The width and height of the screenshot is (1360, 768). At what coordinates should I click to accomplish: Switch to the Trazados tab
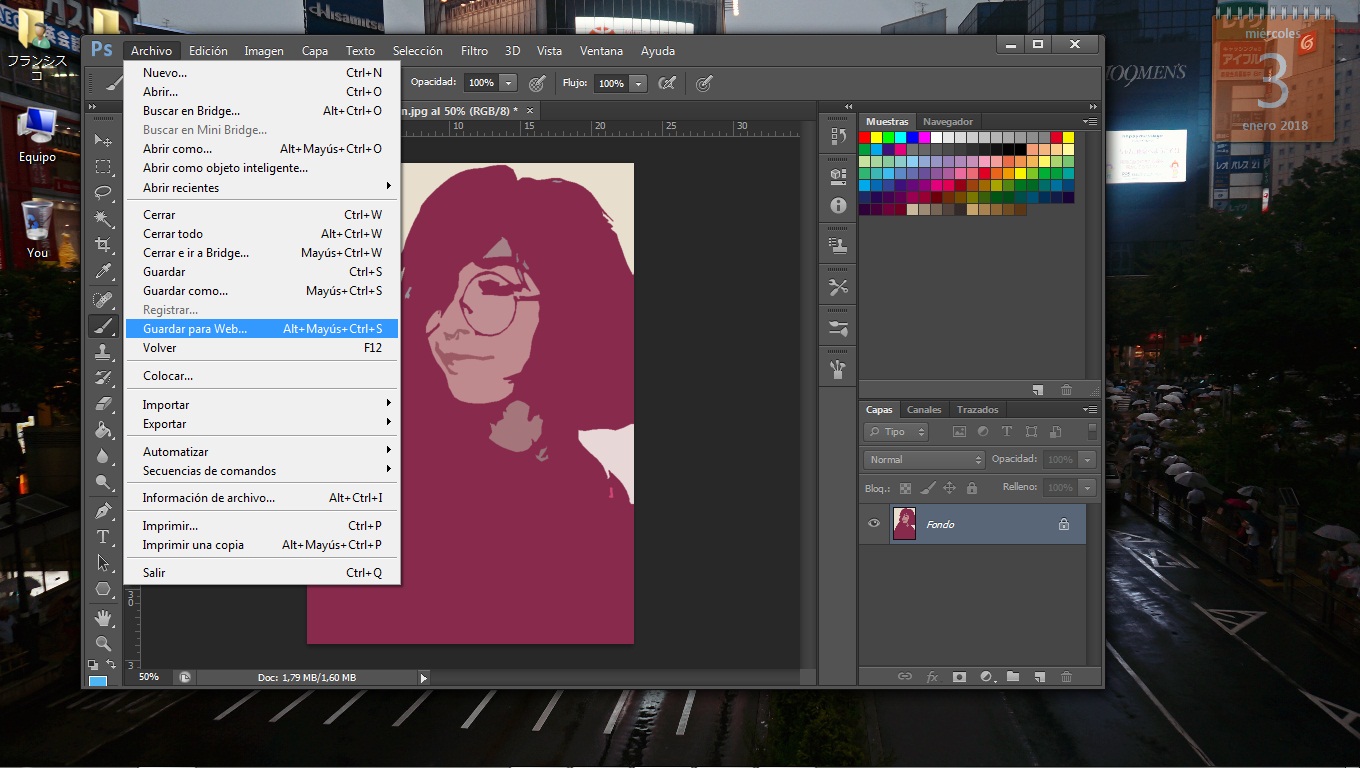977,409
